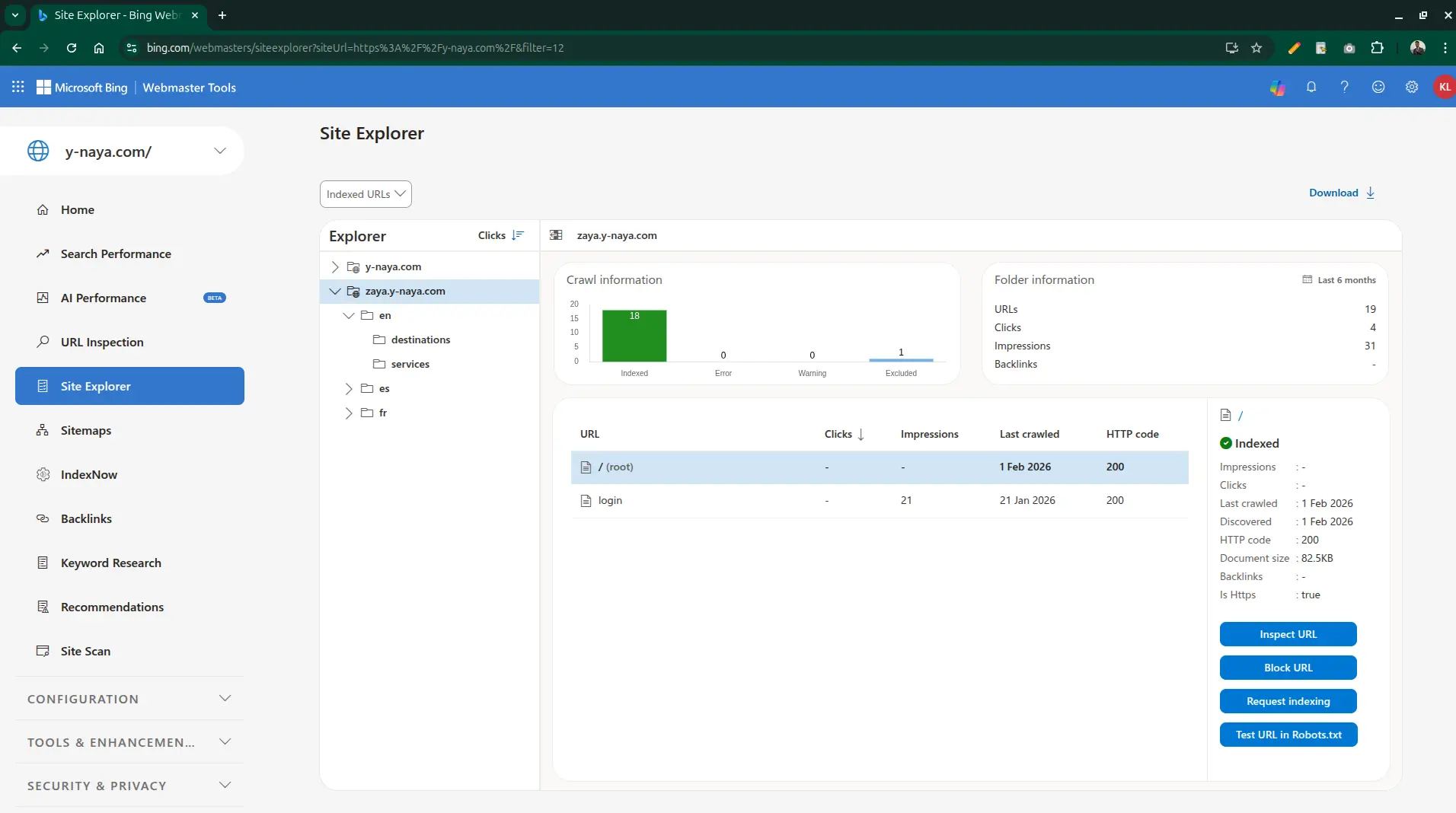Viewport: 1456px width, 813px height.
Task: Click the green Indexed bar in chart
Action: (634, 336)
